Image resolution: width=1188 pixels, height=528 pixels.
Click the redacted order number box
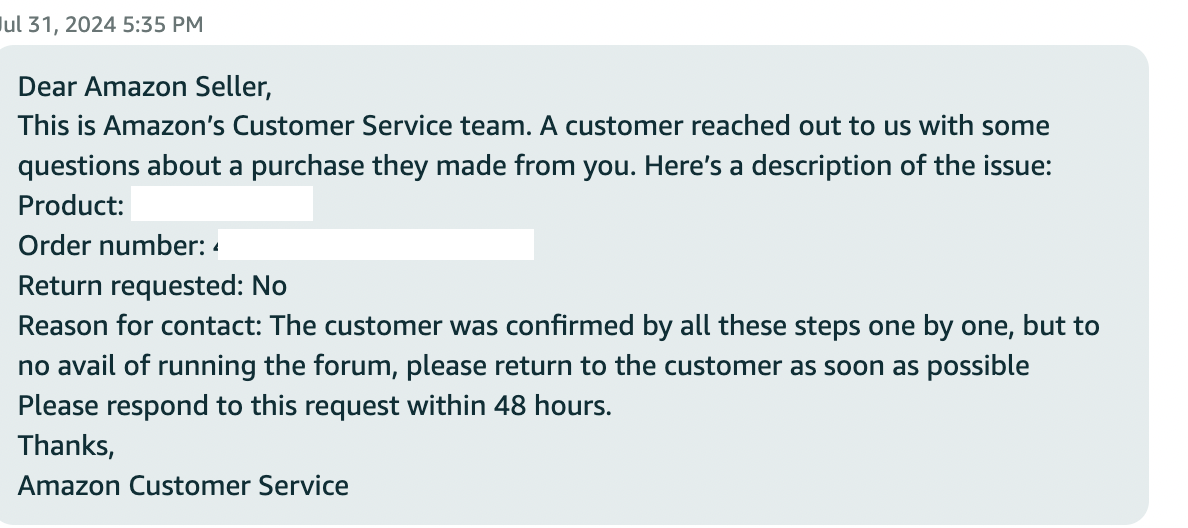click(376, 245)
